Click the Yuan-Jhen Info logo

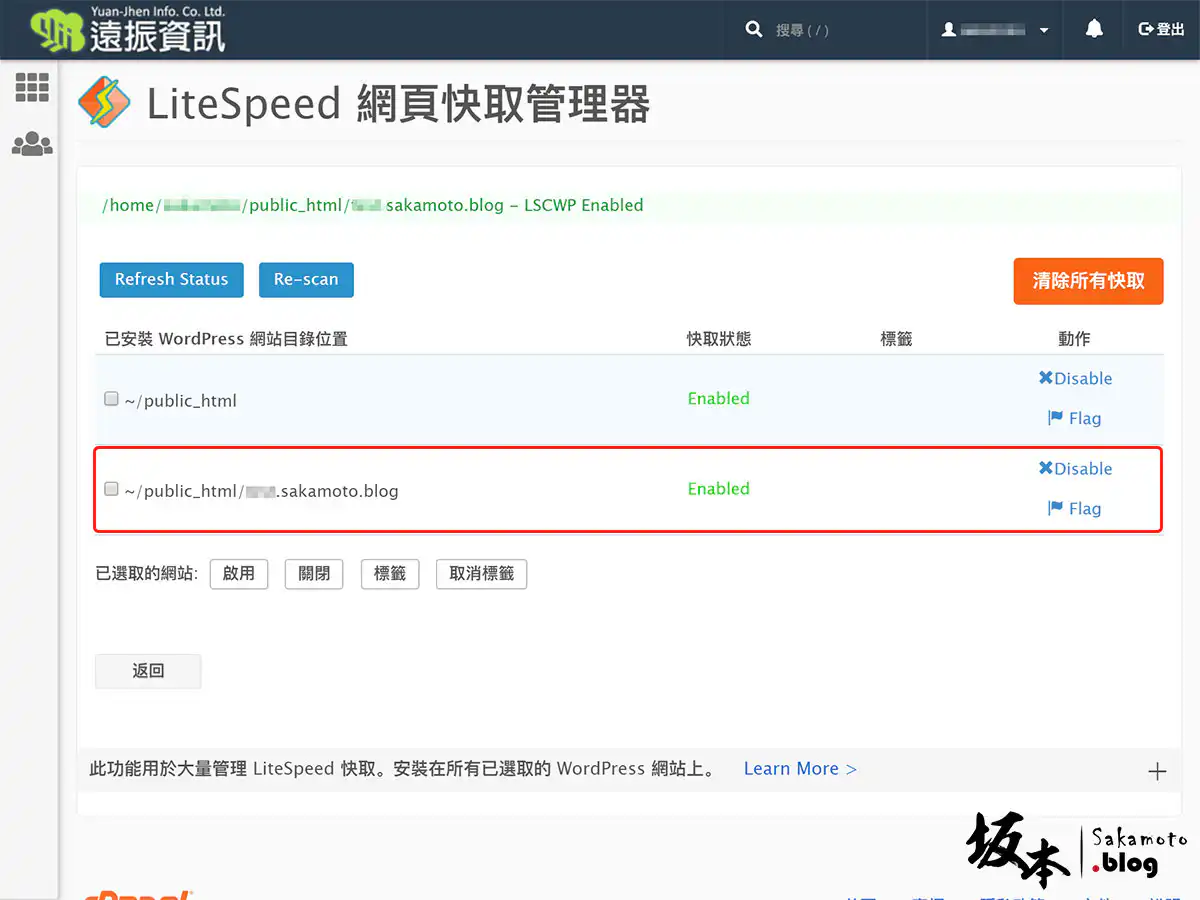coord(128,29)
